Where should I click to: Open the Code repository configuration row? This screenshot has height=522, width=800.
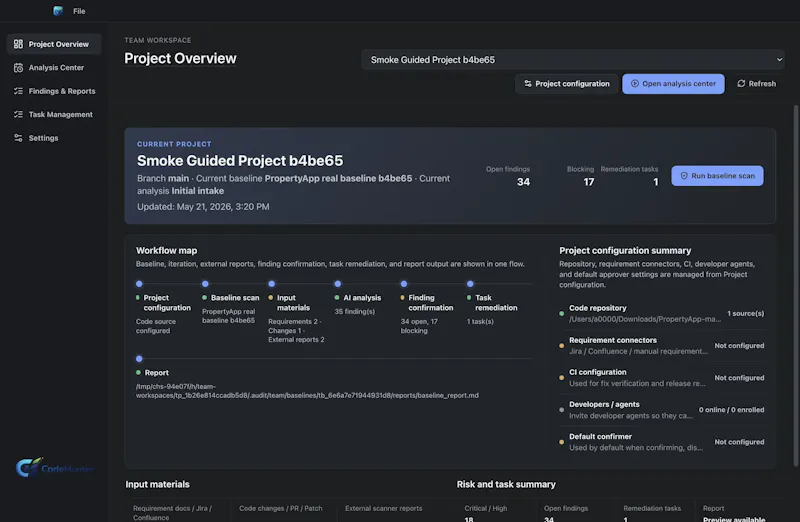click(x=662, y=313)
